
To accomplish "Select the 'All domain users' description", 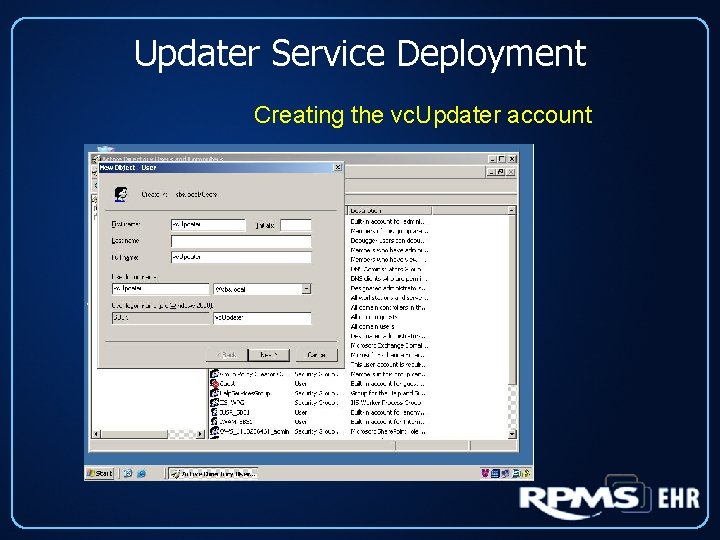I will (372, 326).
